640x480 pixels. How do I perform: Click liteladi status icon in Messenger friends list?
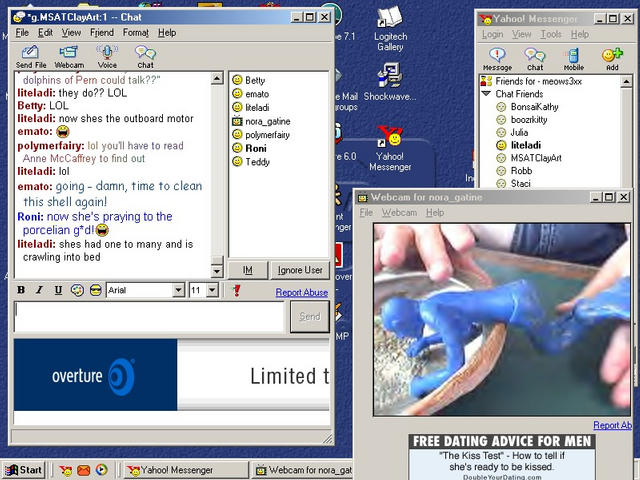click(501, 145)
